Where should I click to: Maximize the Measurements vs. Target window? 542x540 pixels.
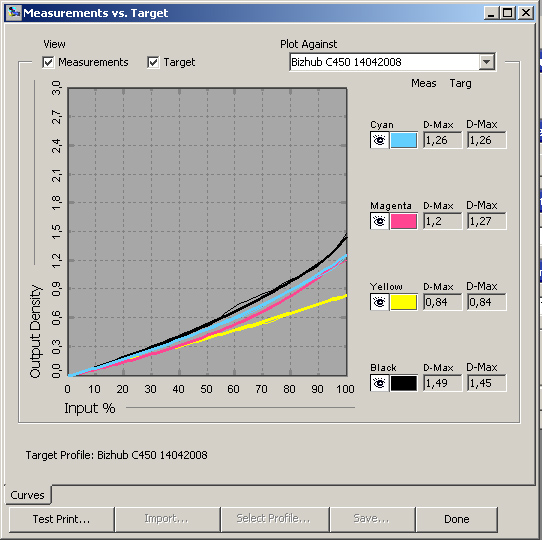508,13
